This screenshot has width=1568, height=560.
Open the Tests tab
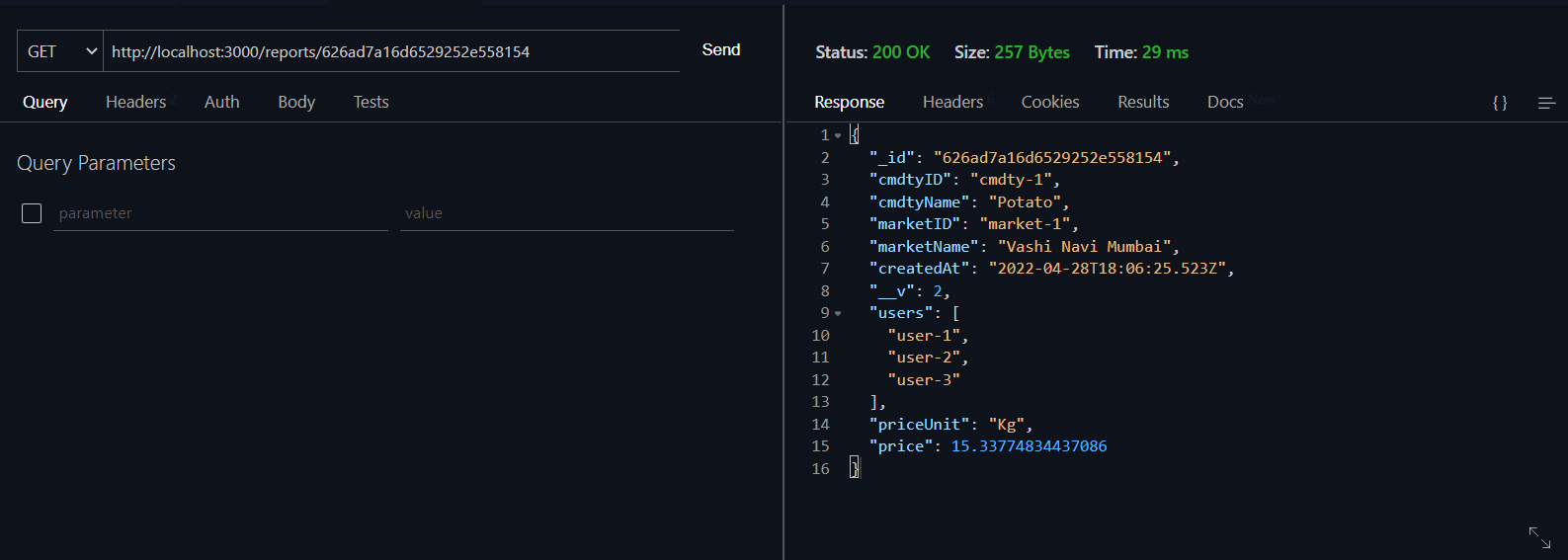pos(371,102)
